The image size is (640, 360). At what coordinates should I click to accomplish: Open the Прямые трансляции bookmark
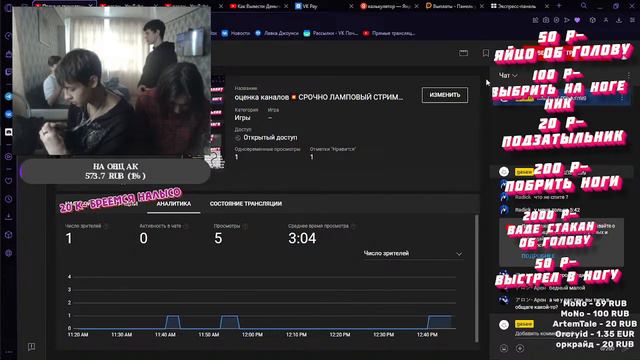[x=389, y=33]
